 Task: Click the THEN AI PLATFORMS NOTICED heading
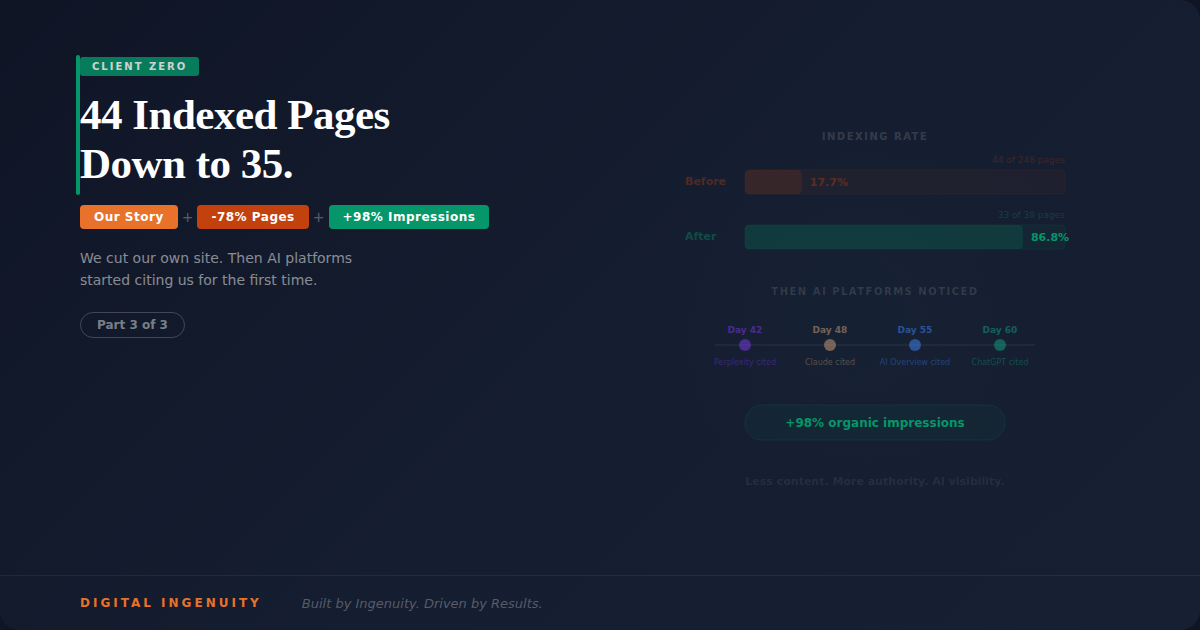pos(874,290)
